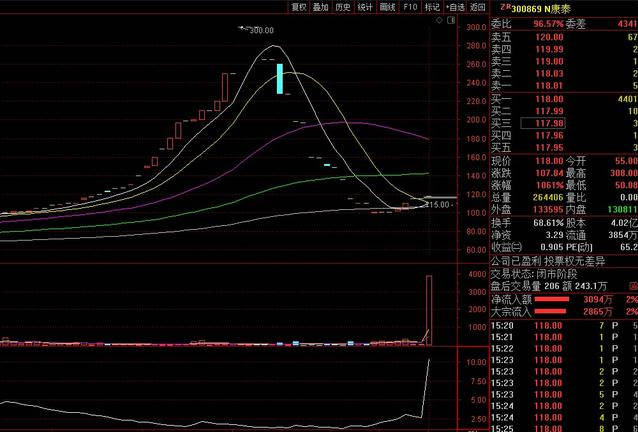
Task: Click the 4000 volume axis label
Action: [477, 274]
